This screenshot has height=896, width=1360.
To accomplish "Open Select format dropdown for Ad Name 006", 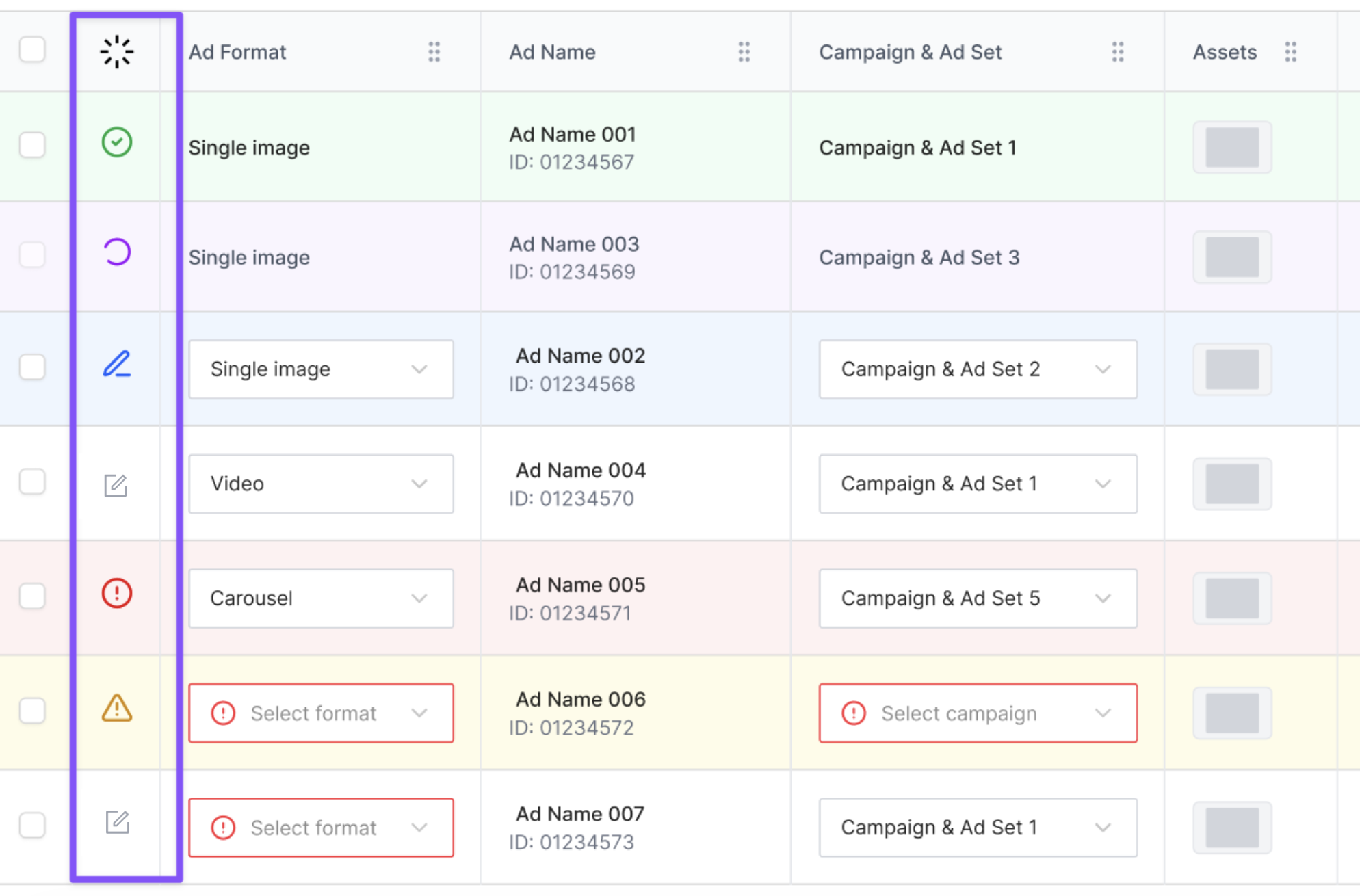I will [x=321, y=713].
